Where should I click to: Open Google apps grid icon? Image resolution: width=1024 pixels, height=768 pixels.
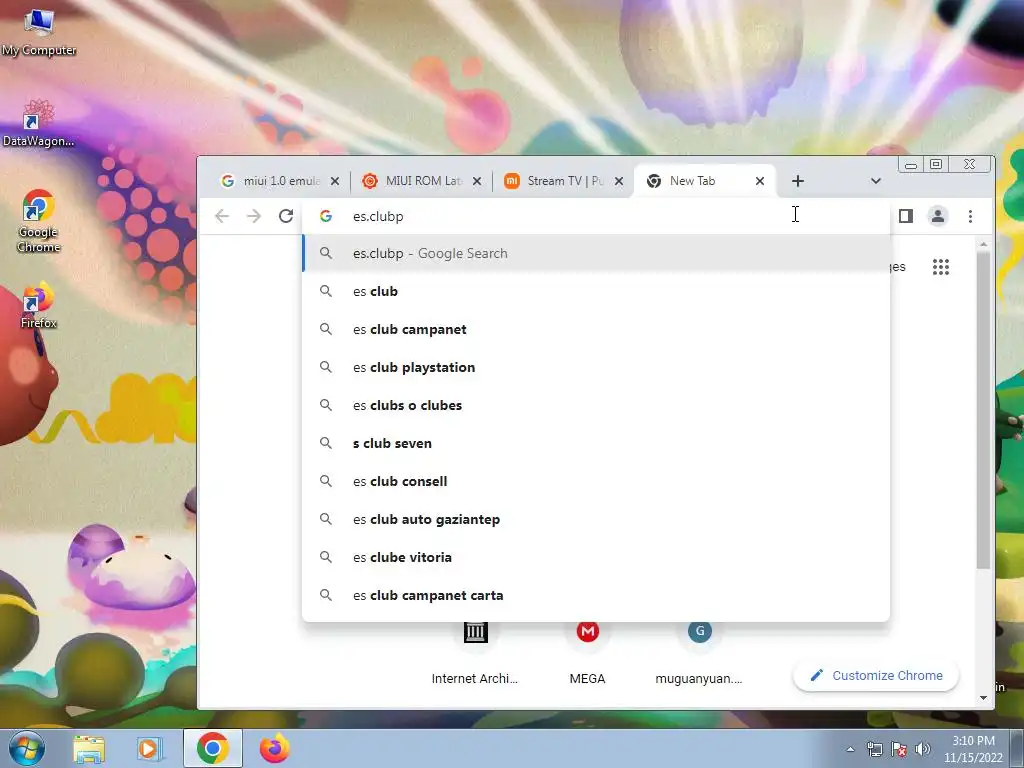click(941, 266)
